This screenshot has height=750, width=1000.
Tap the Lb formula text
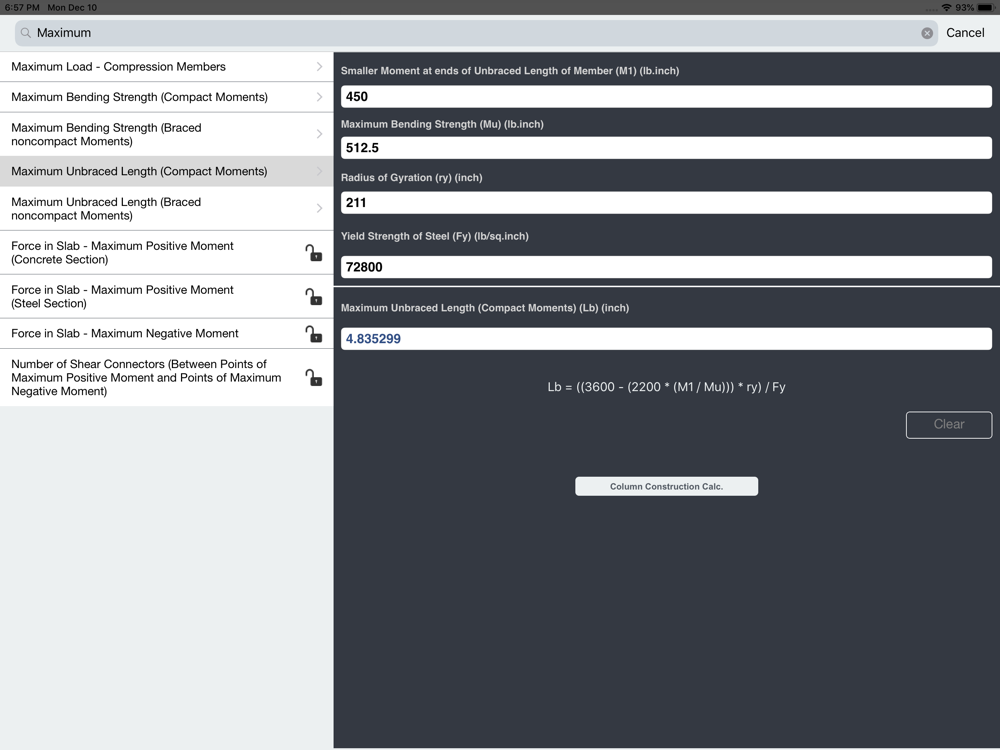pos(666,387)
